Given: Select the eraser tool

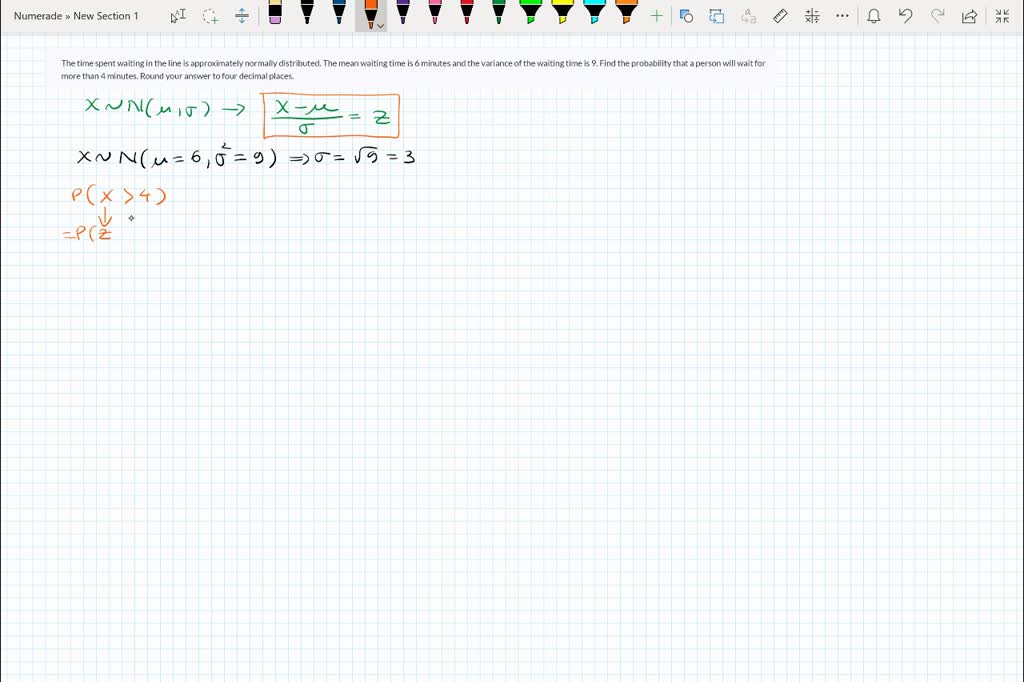Looking at the screenshot, I should click(275, 13).
